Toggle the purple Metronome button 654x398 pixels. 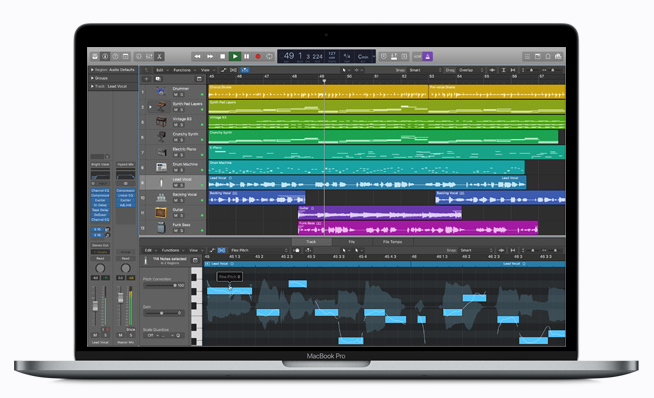pyautogui.click(x=428, y=56)
